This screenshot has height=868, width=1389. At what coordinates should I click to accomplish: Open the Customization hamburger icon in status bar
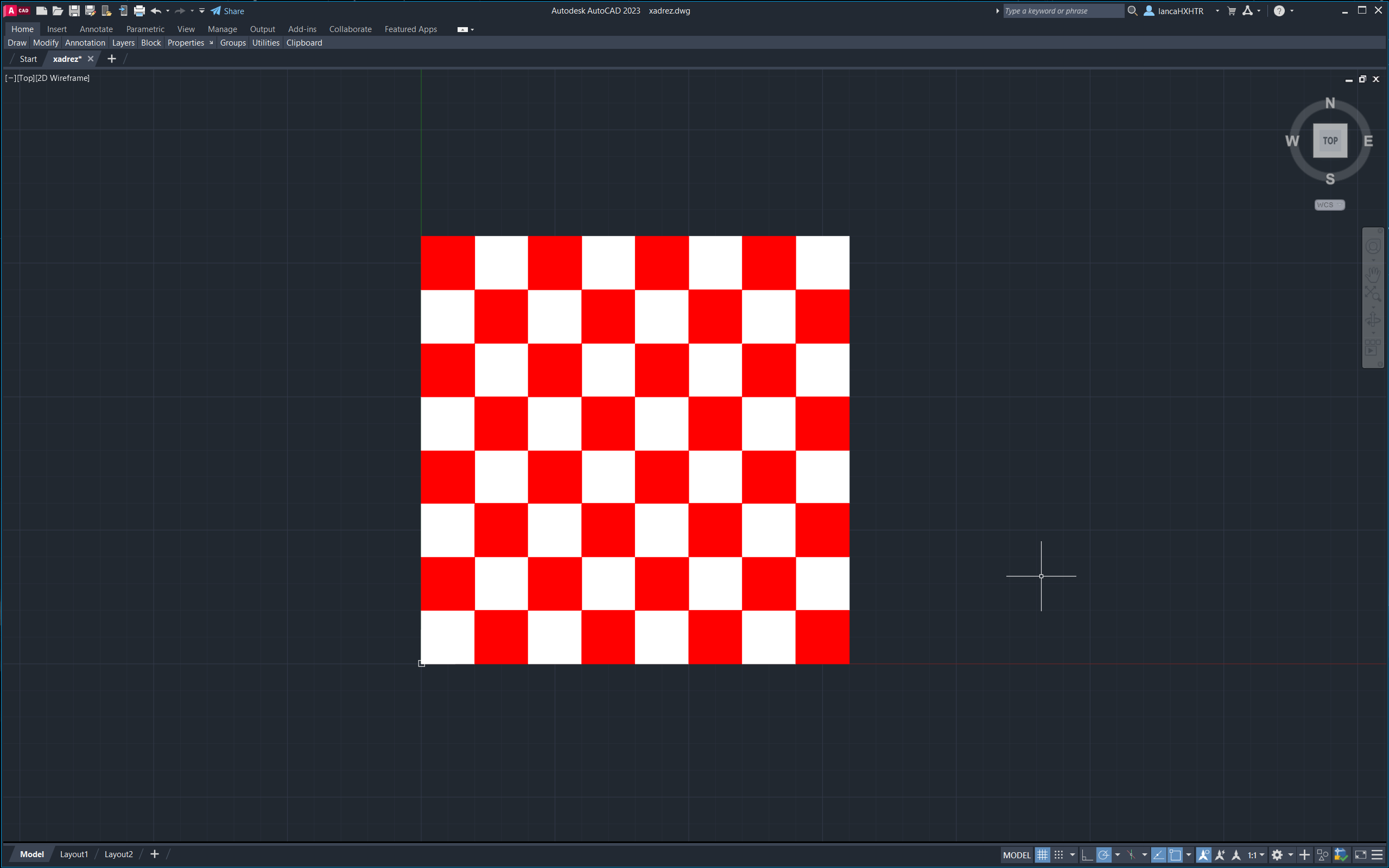1377,855
